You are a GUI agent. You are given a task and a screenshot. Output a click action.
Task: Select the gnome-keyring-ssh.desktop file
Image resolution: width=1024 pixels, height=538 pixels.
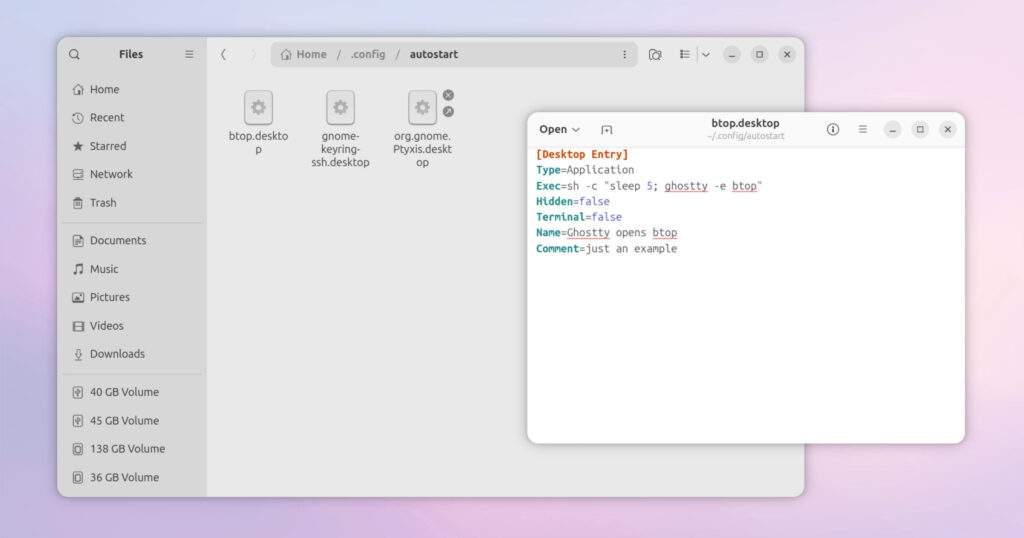pos(340,108)
